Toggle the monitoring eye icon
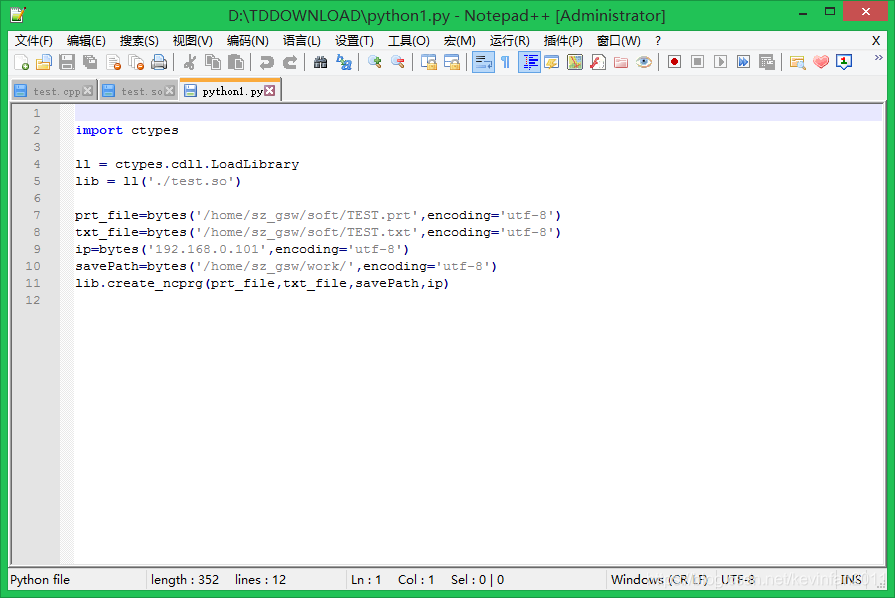 (x=644, y=62)
